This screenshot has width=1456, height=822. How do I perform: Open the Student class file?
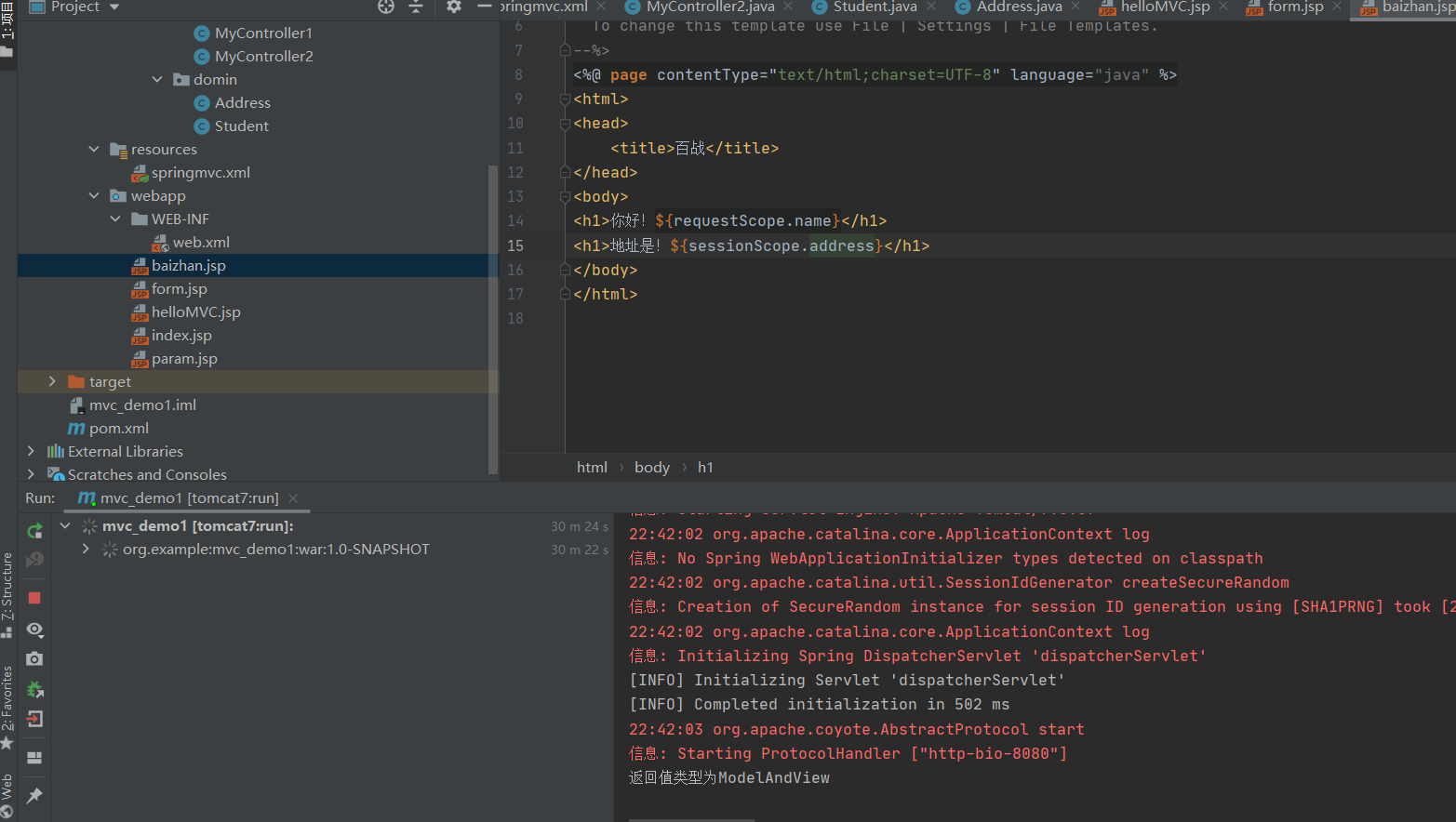pyautogui.click(x=241, y=126)
